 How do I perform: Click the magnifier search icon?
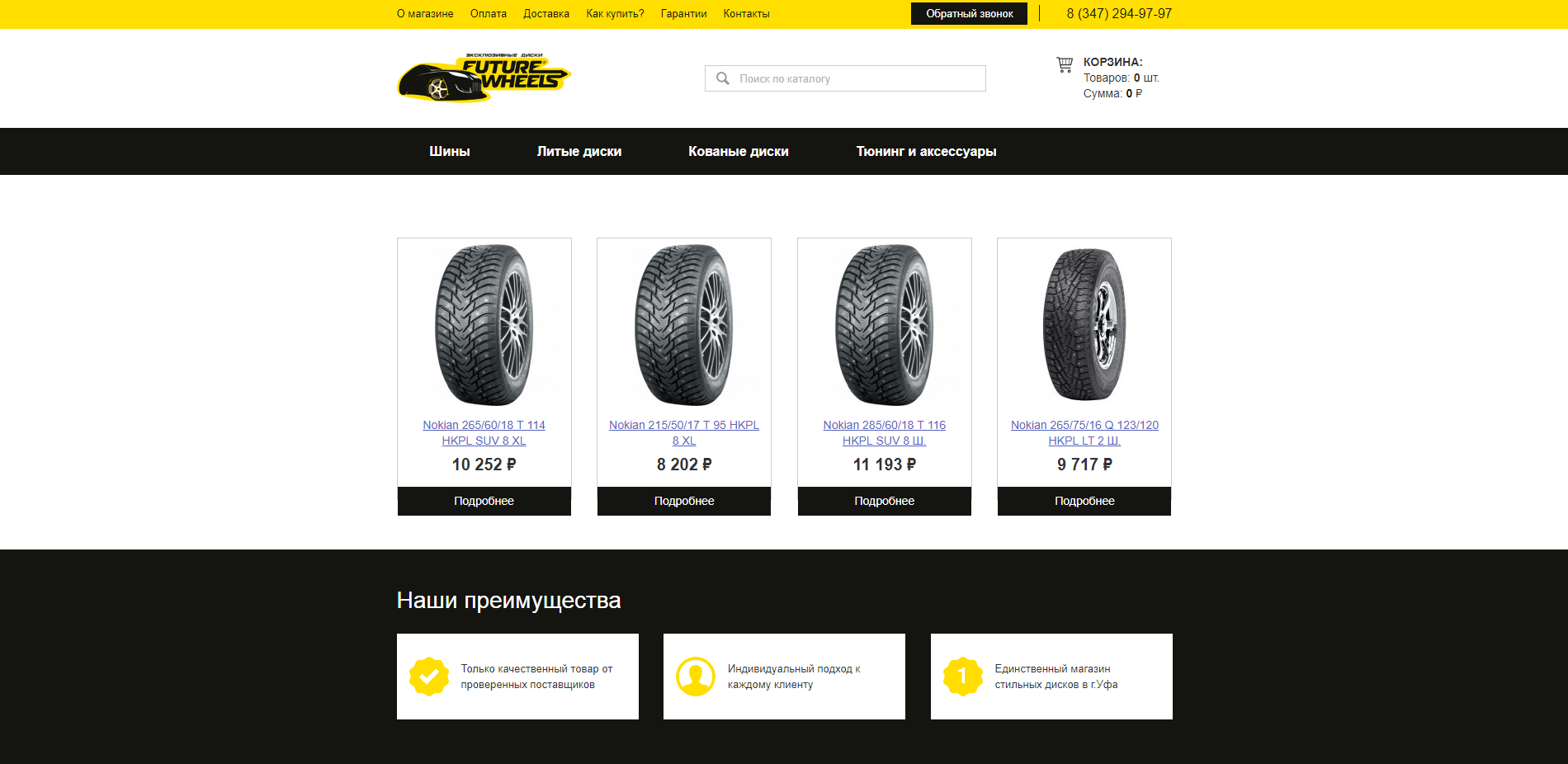pos(723,78)
